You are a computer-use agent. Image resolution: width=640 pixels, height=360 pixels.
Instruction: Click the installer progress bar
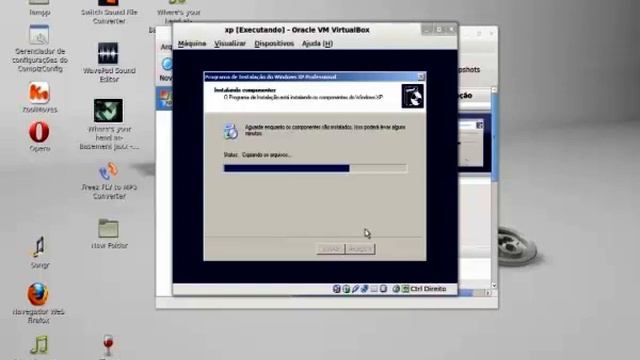(x=315, y=168)
